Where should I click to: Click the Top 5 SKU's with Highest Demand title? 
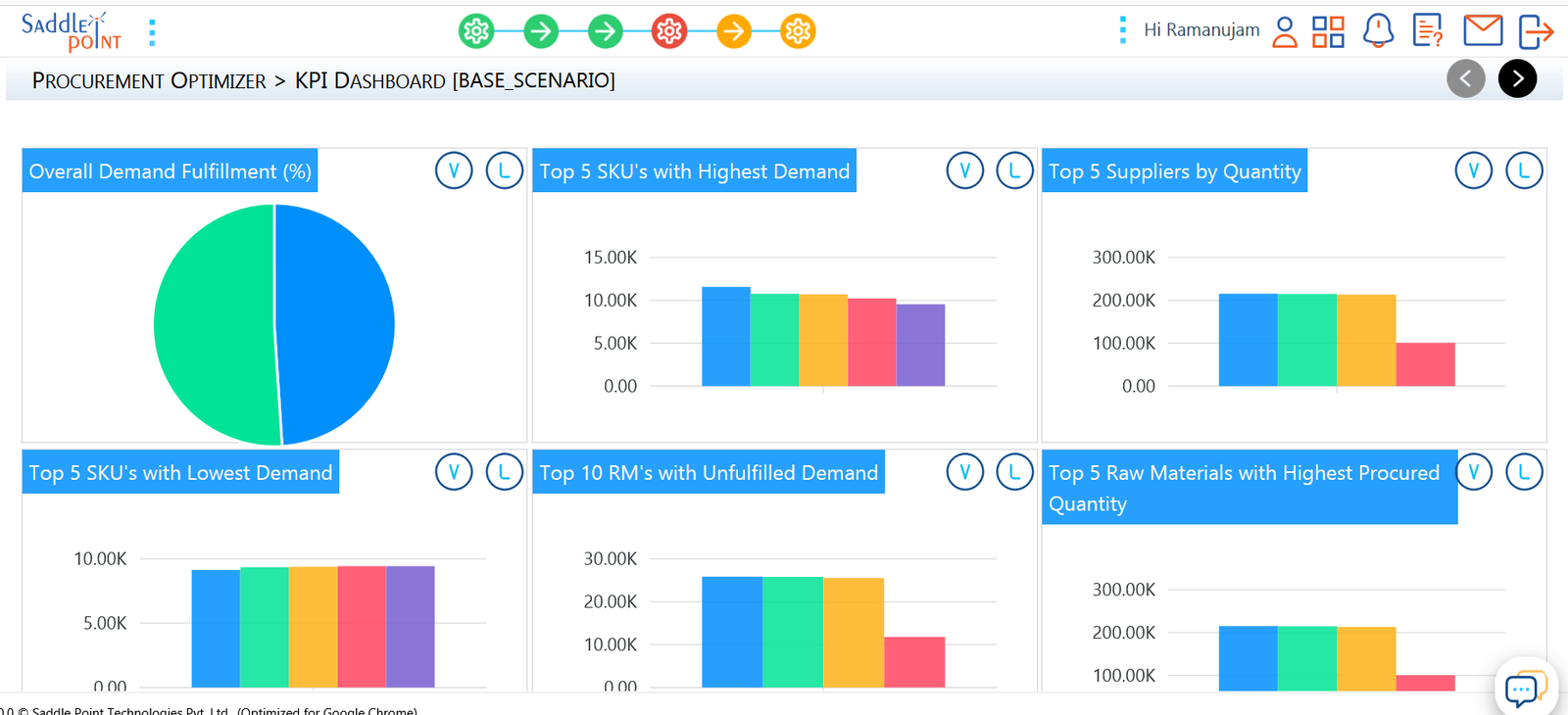[x=694, y=171]
